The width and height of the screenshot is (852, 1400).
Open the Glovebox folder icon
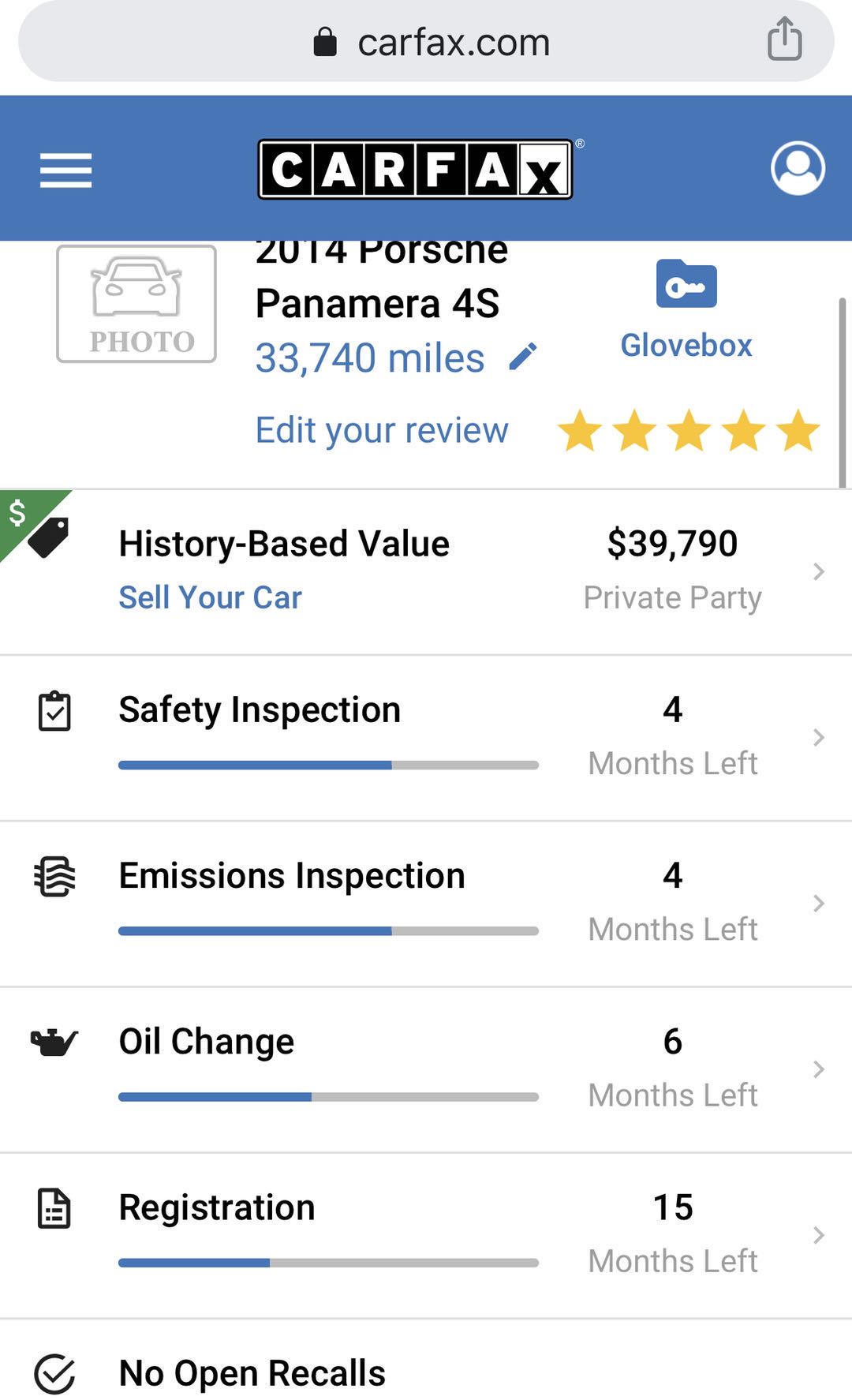tap(686, 284)
